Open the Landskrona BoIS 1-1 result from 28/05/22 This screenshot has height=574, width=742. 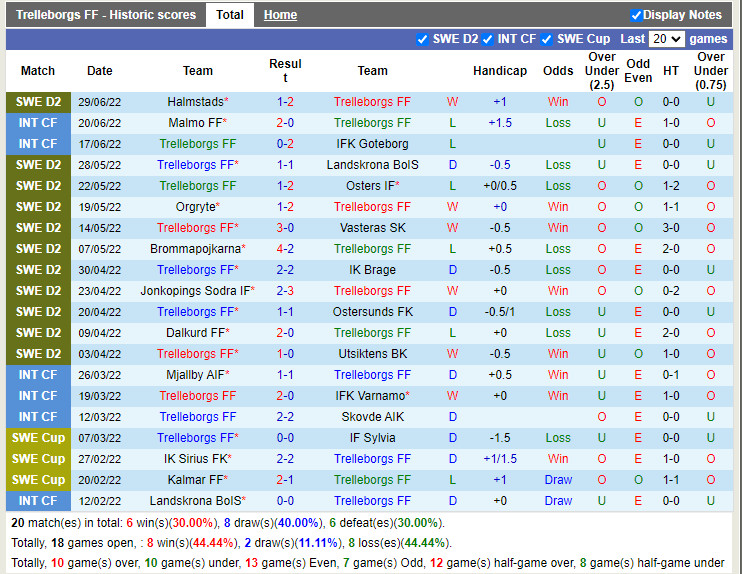tap(285, 165)
